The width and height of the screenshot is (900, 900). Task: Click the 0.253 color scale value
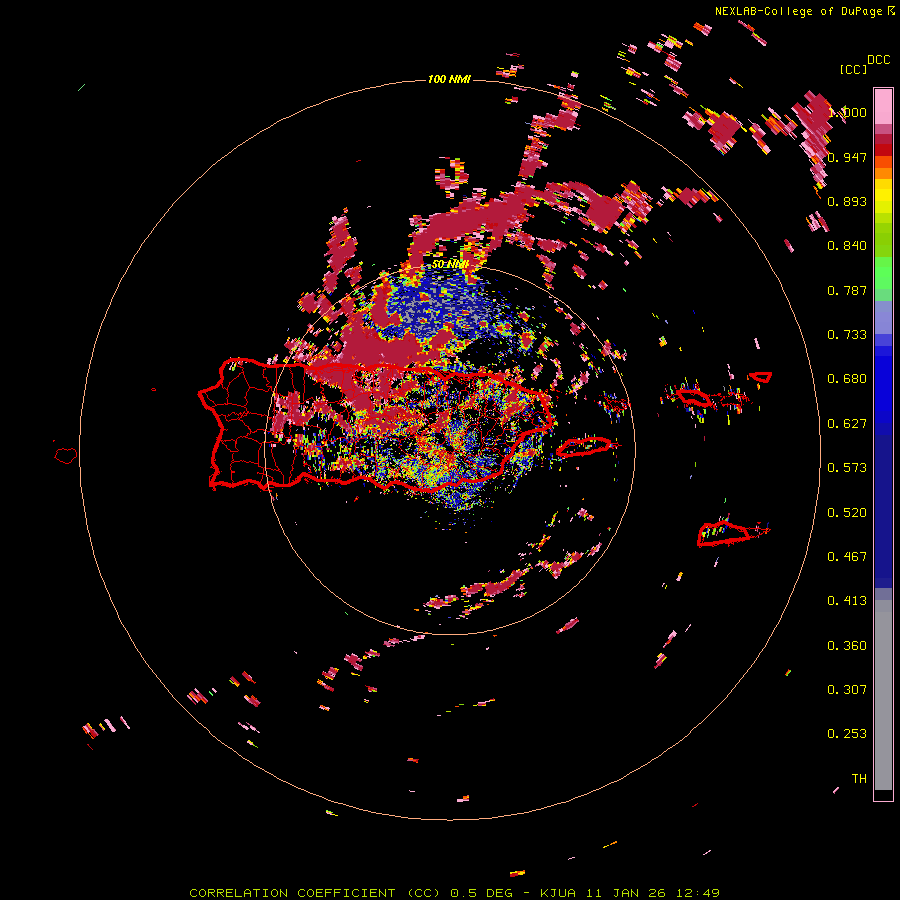pos(847,734)
